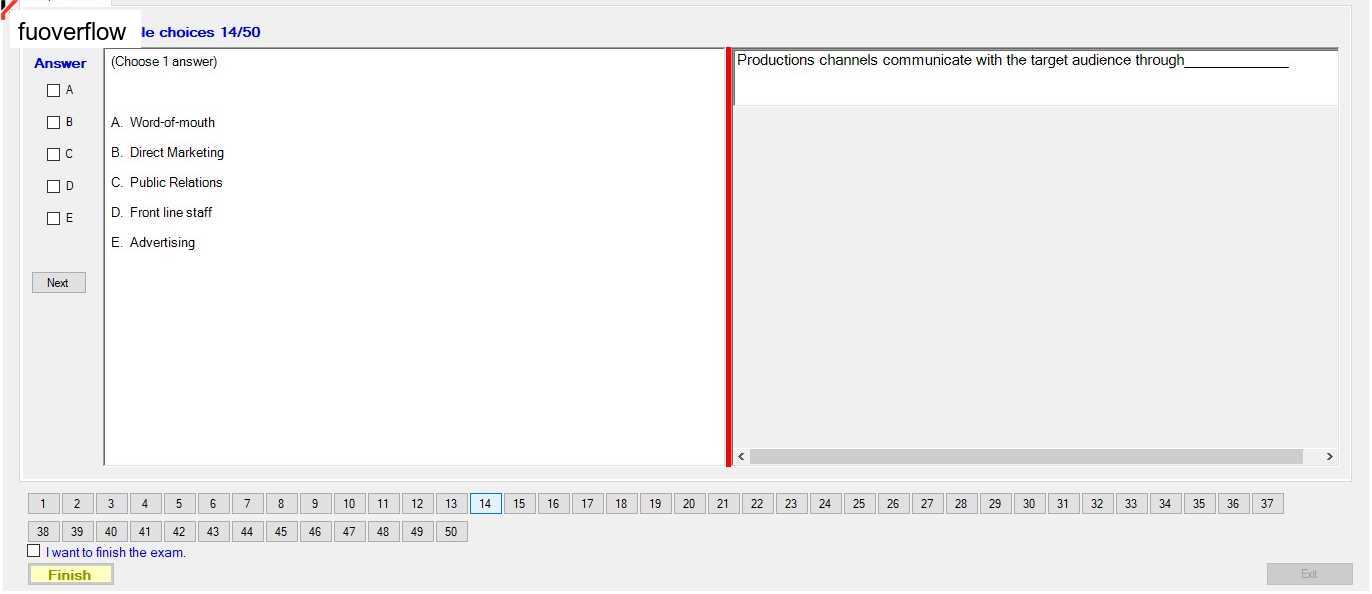Click the question text about production channels

pyautogui.click(x=1012, y=61)
